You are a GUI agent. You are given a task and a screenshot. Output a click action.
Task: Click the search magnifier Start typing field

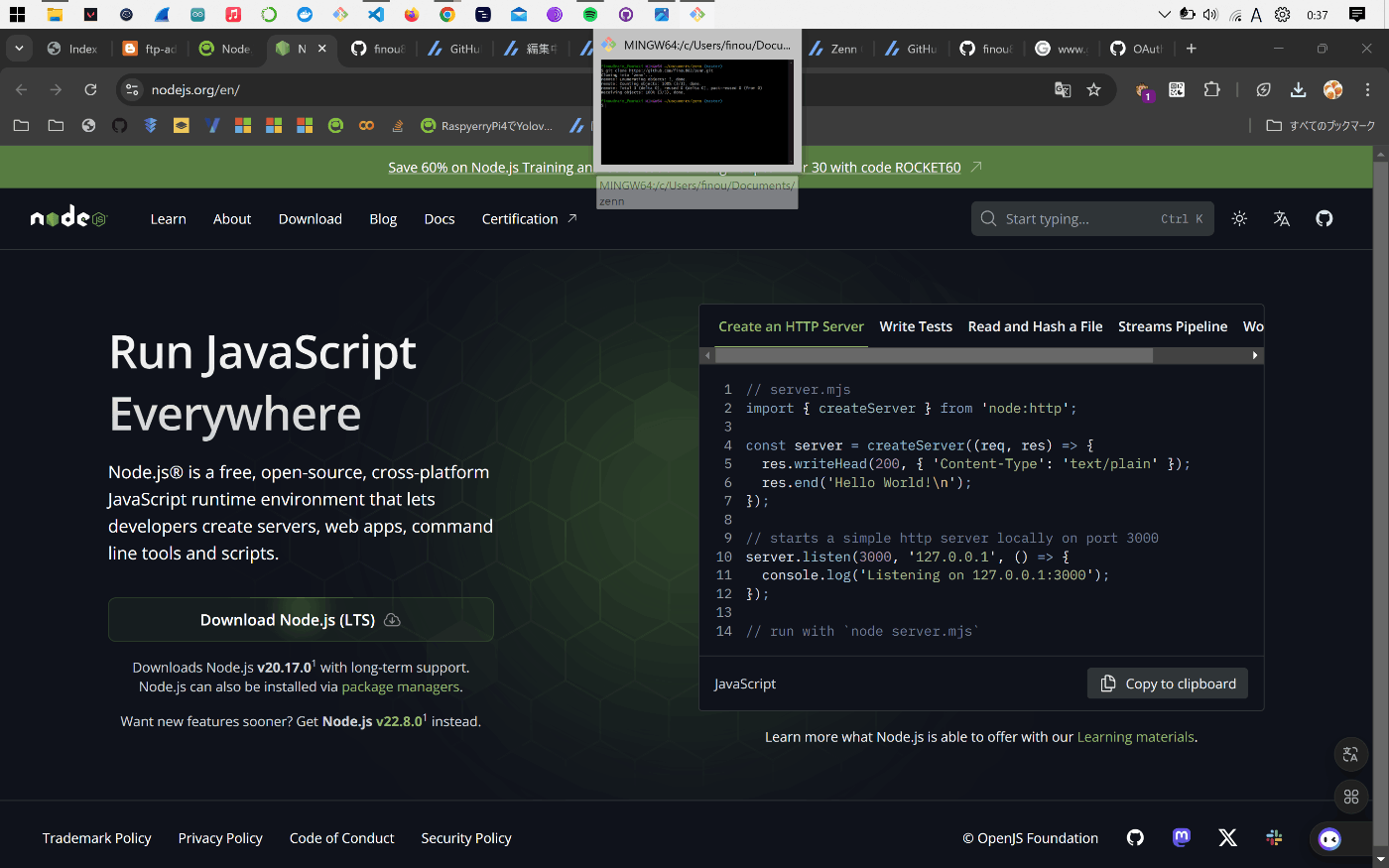pos(1092,219)
